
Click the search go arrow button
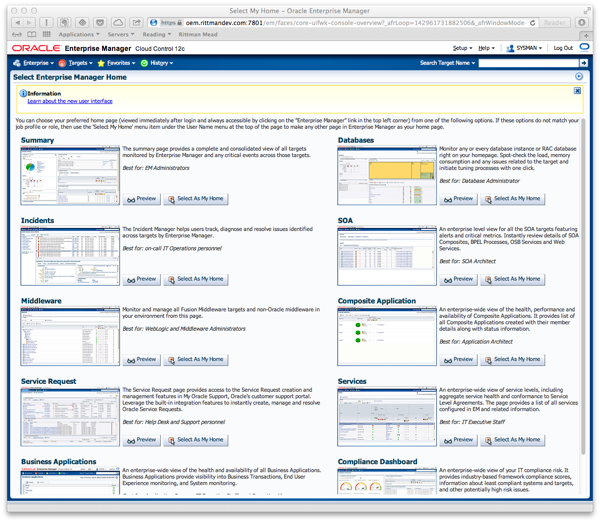(584, 63)
